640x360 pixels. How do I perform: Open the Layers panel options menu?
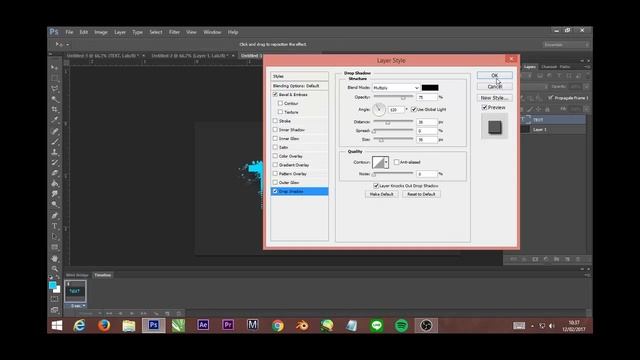tap(587, 67)
